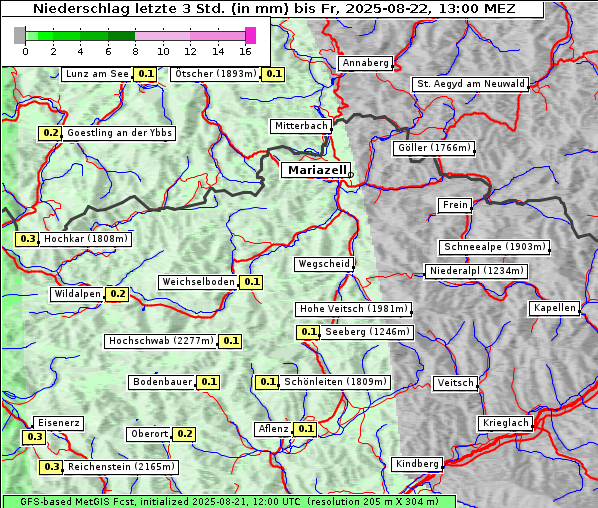Select the Krieglach label
Viewport: 598px width, 508px height.
(505, 423)
